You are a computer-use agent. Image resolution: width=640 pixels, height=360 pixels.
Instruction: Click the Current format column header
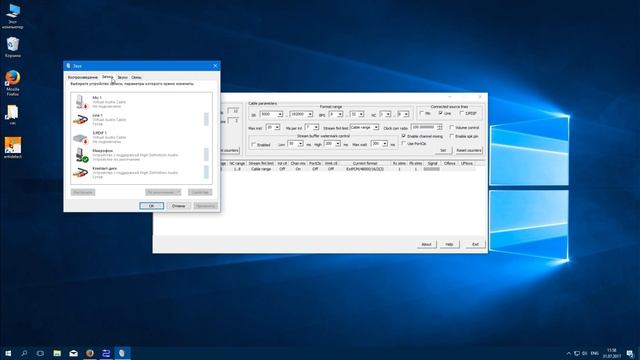364,163
